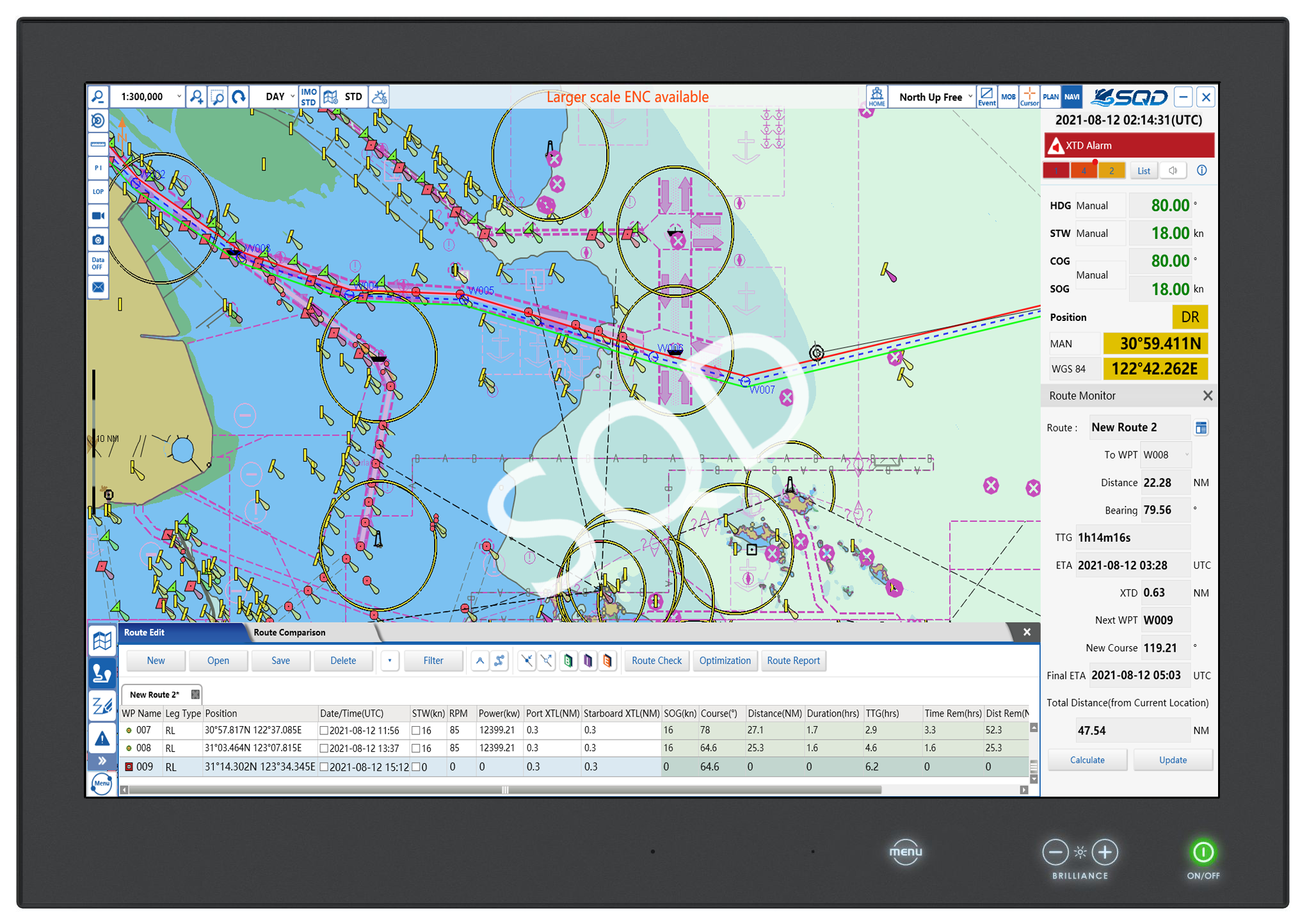Click the HOME ship icon
The width and height of the screenshot is (1316, 924).
point(876,97)
